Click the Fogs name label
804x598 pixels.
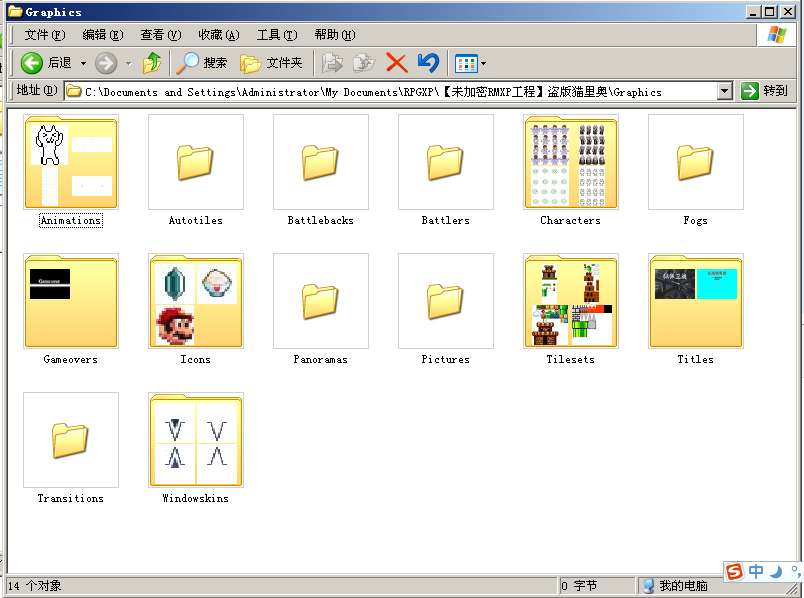tap(696, 221)
